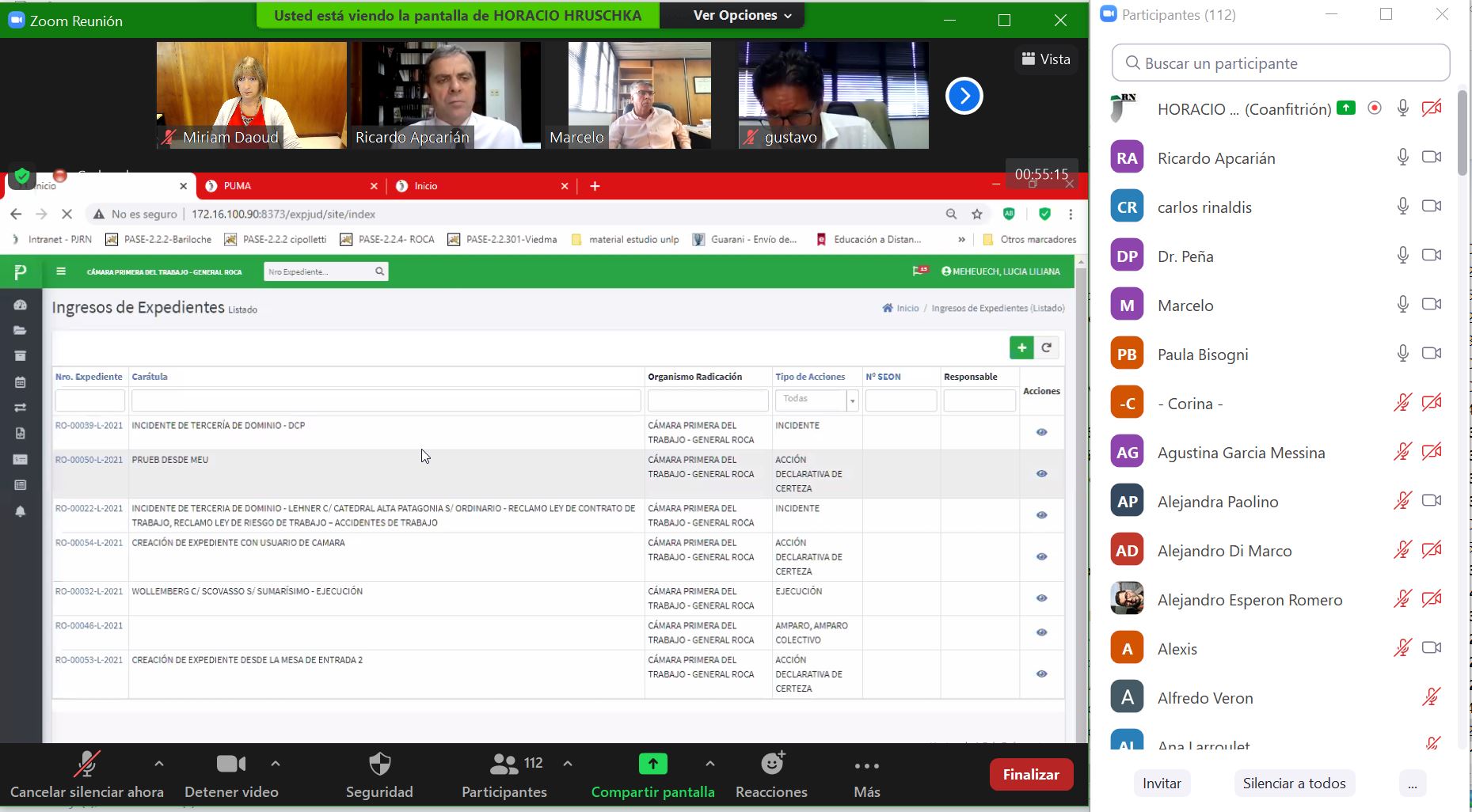View expediente RO-00039-L-2021 eye icon
The image size is (1472, 812).
click(x=1041, y=432)
